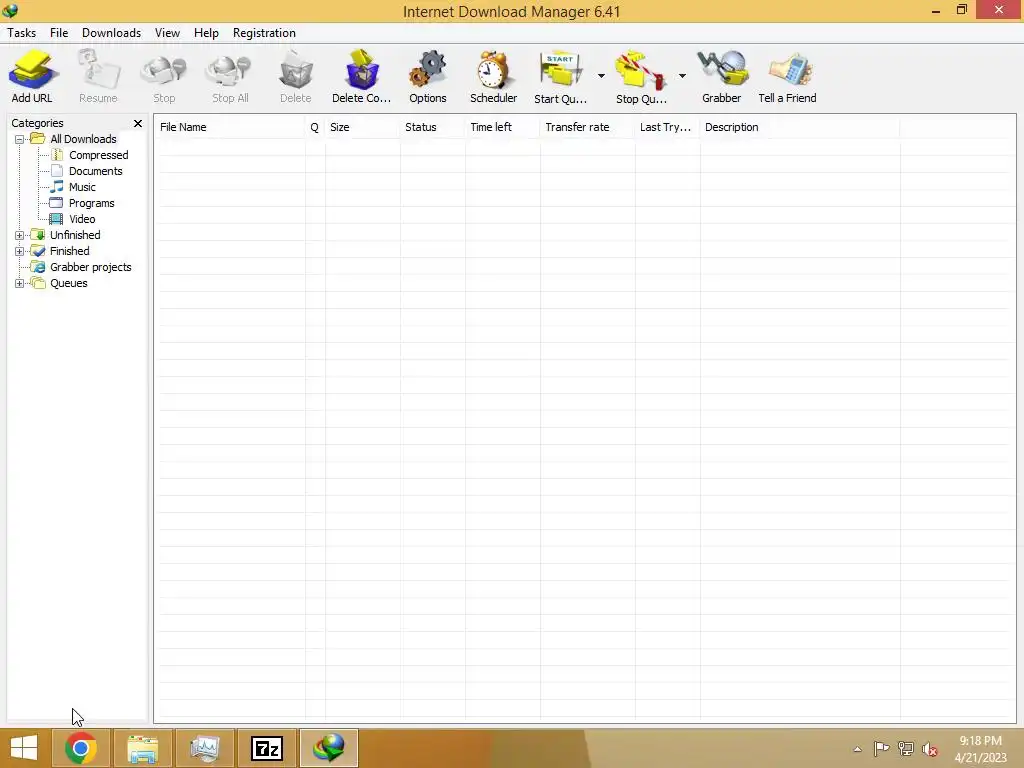Click the Add URL toolbar icon
This screenshot has width=1024, height=768.
(31, 76)
